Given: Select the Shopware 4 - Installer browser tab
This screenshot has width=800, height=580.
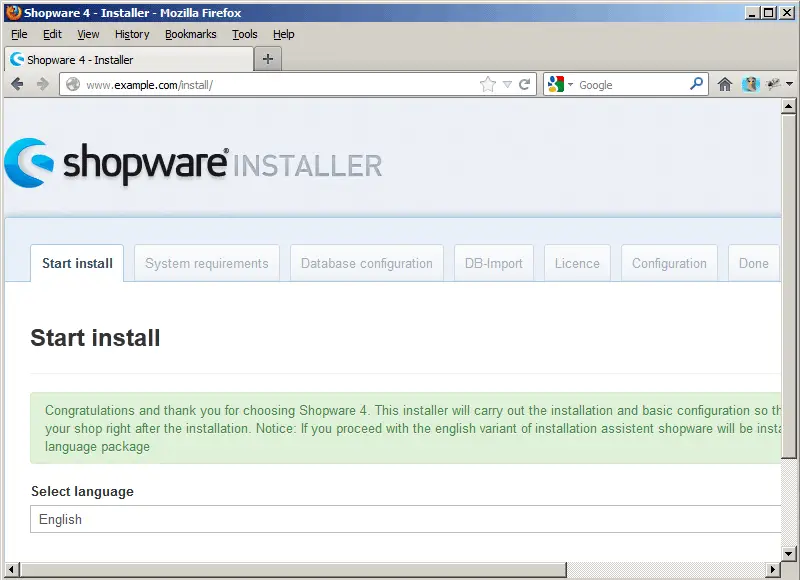Looking at the screenshot, I should click(x=129, y=60).
